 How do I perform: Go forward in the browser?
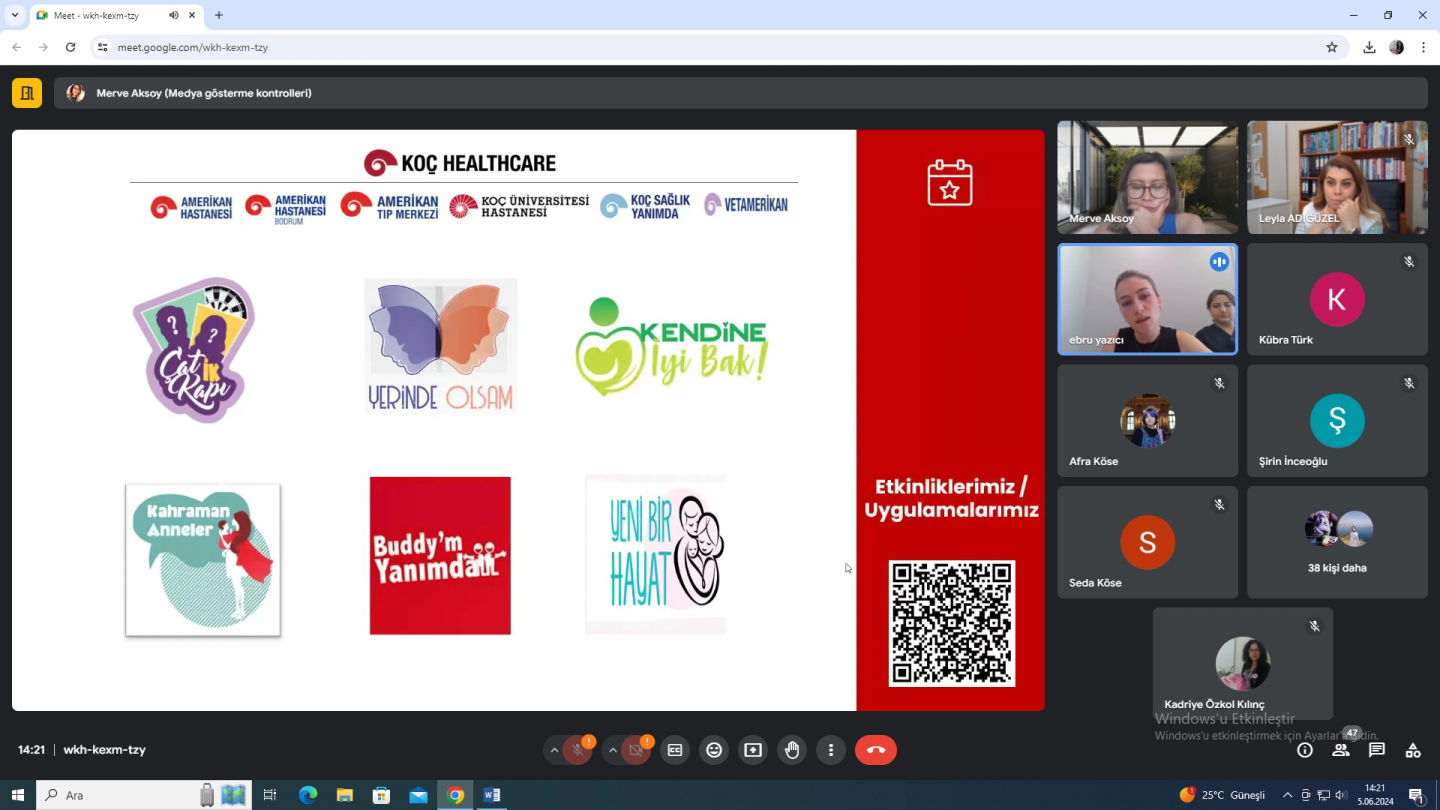43,47
